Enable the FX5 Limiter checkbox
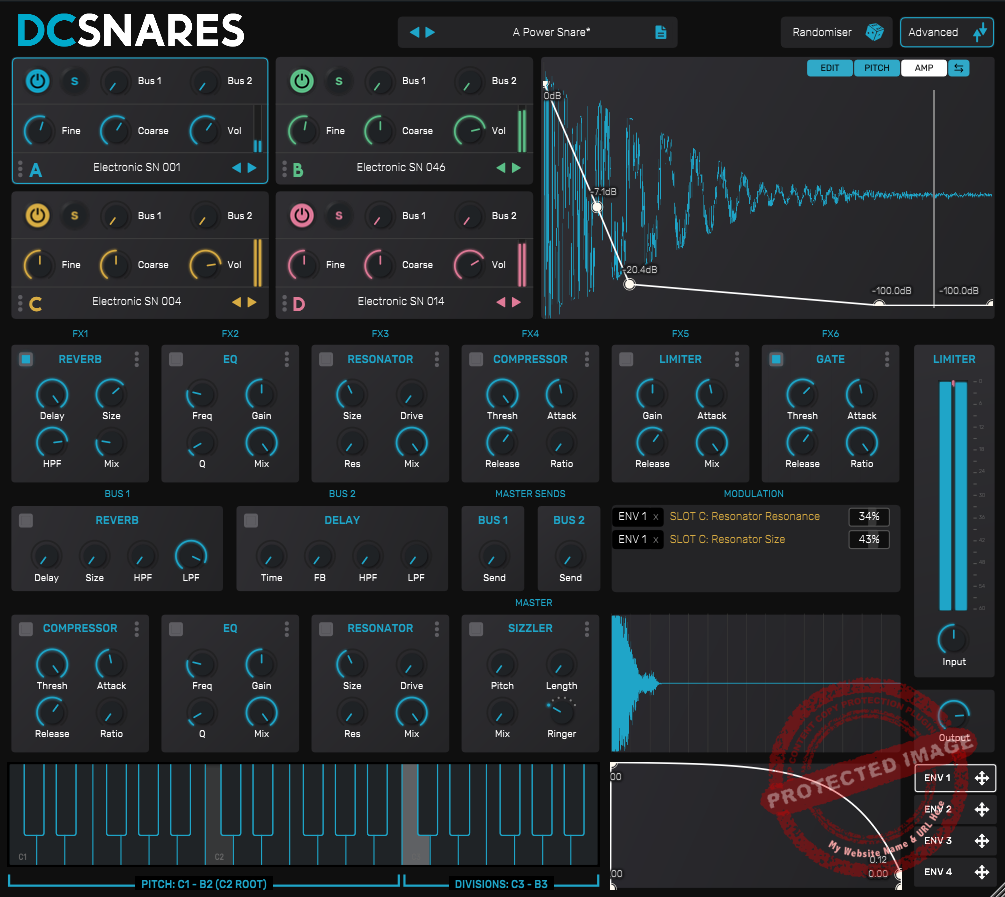Screen dimensions: 1005x897 click(x=626, y=359)
